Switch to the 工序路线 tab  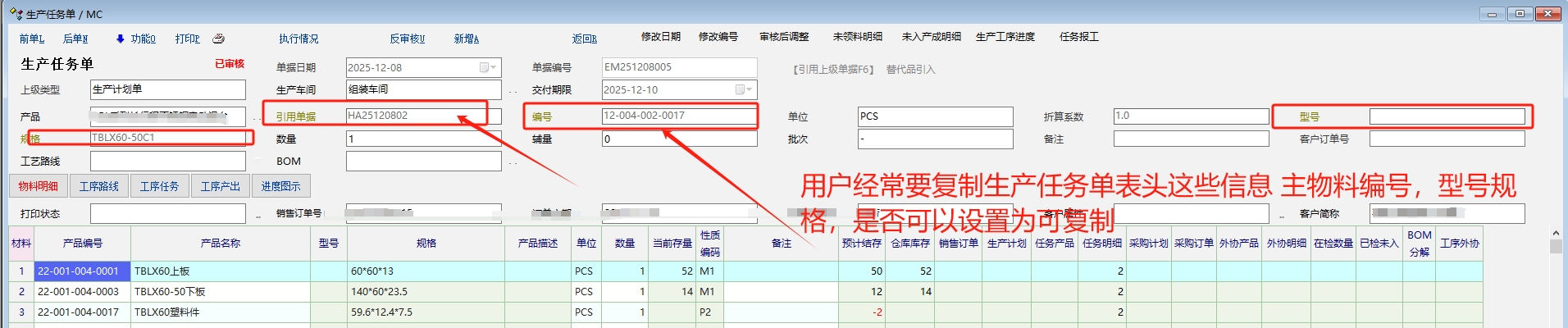(99, 186)
